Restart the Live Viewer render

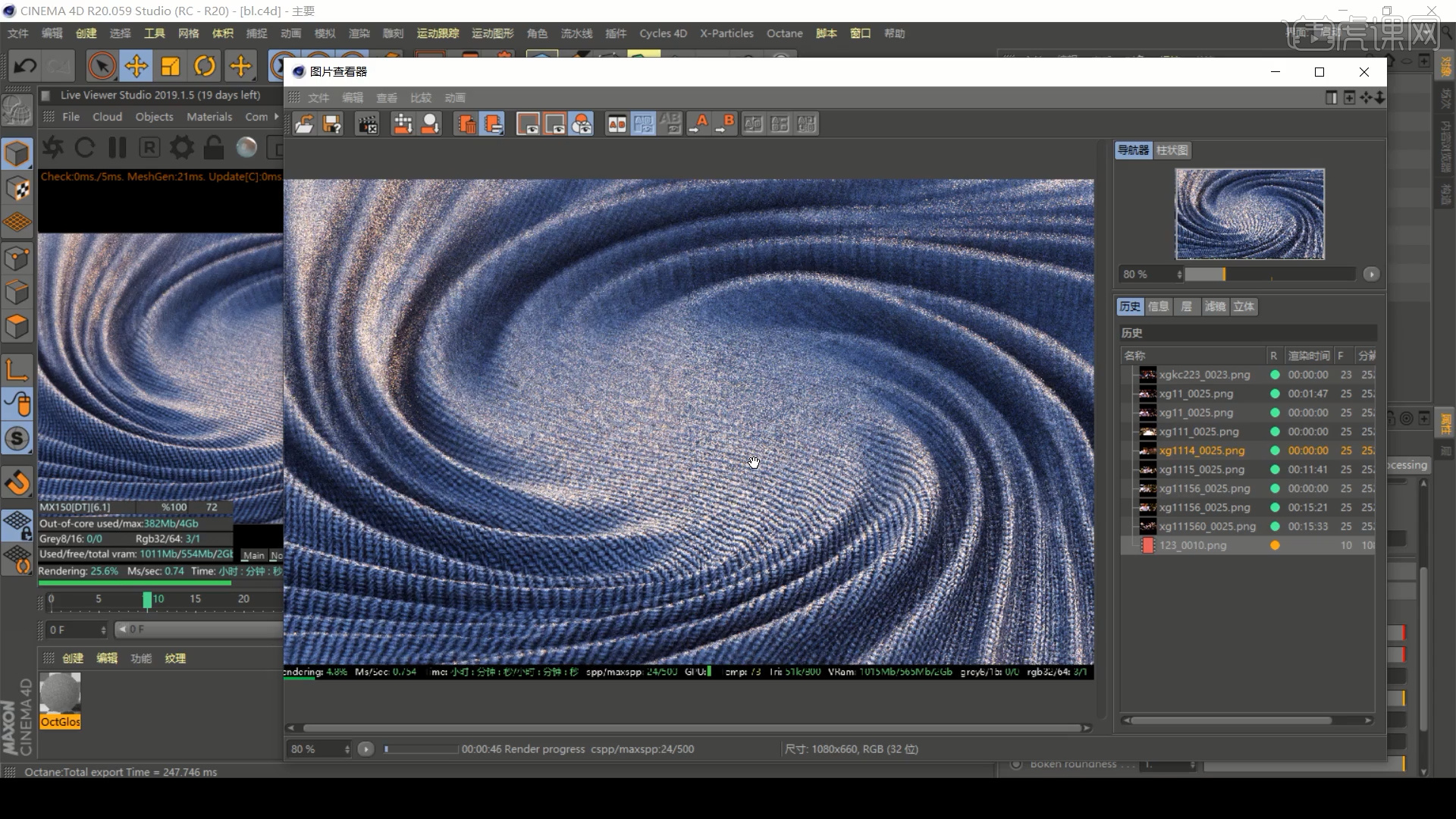click(84, 148)
